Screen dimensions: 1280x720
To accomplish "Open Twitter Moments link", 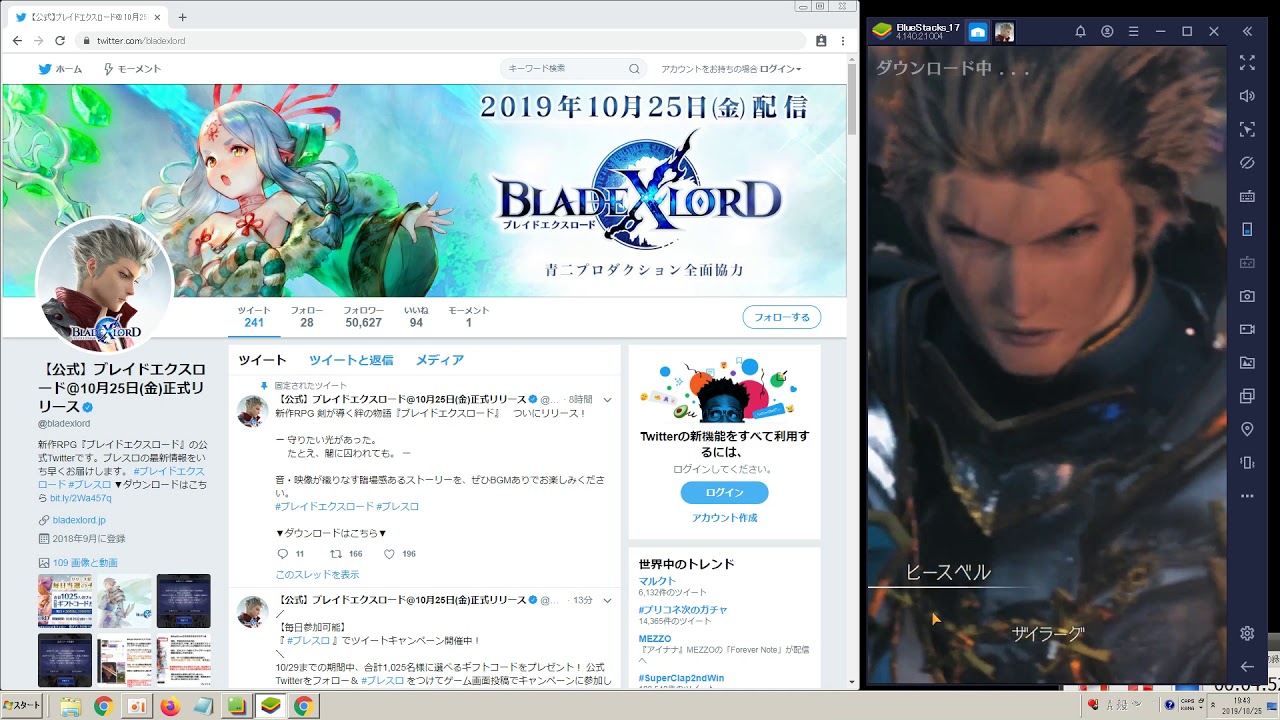I will click(132, 69).
